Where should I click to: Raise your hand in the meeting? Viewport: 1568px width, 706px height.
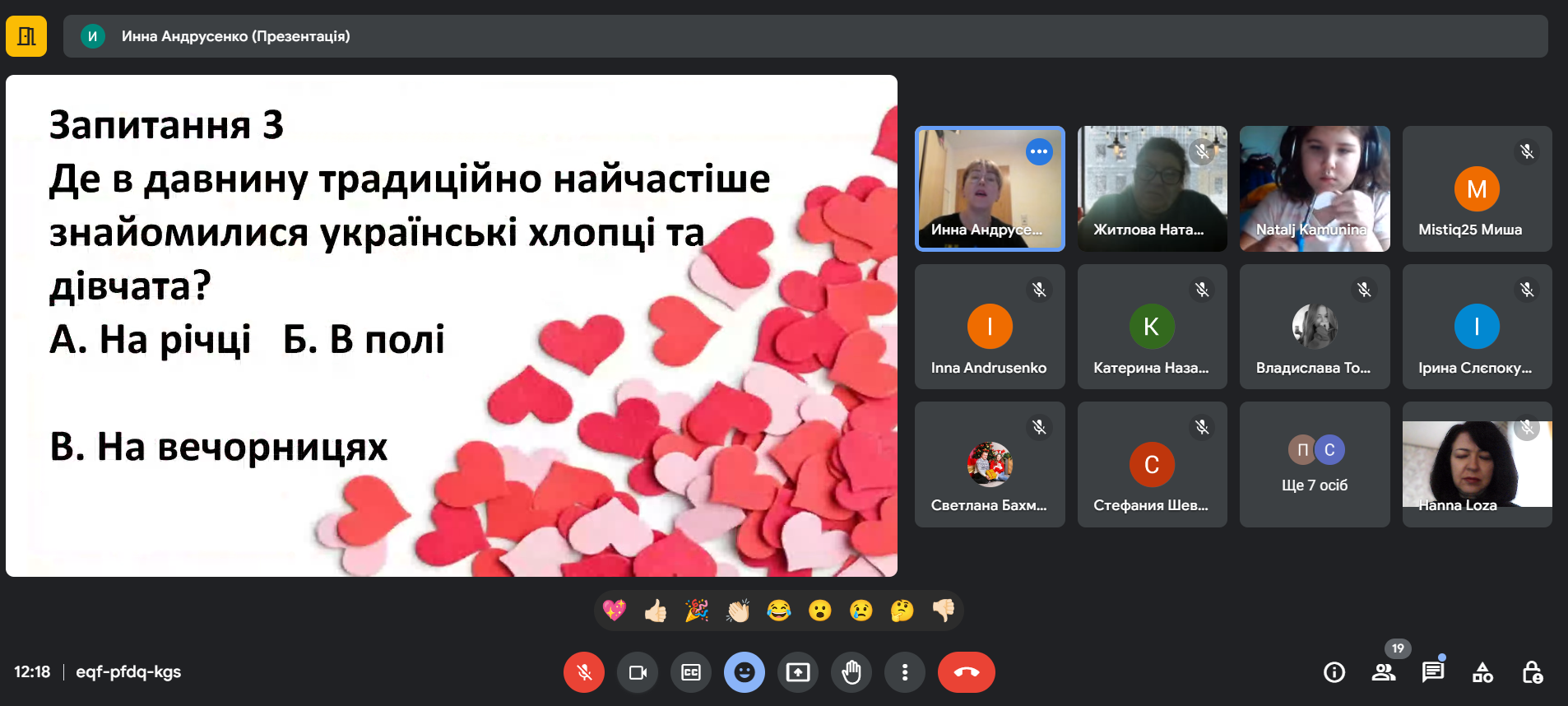851,672
